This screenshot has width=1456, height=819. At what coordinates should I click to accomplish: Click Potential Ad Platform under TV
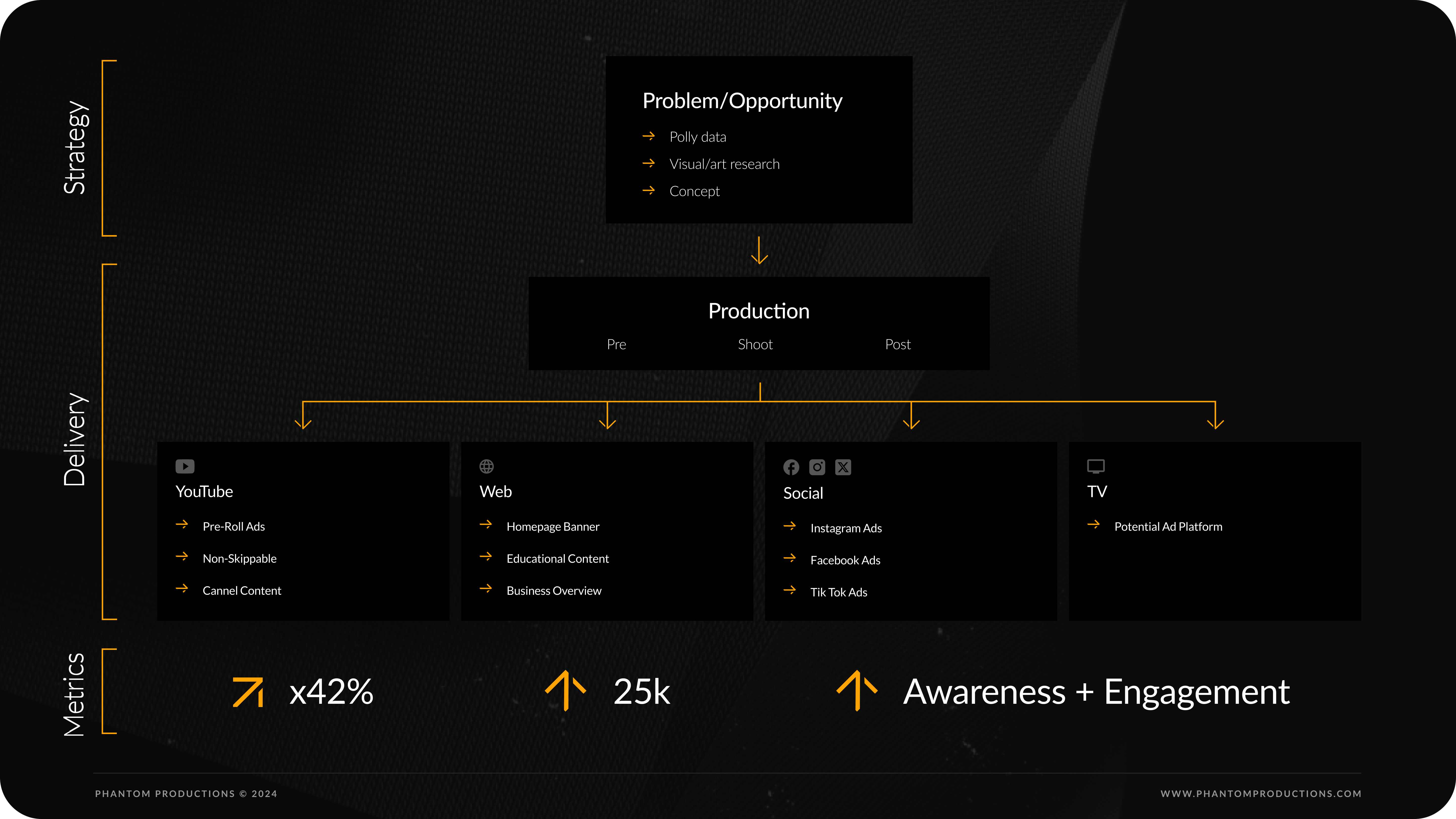point(1168,526)
